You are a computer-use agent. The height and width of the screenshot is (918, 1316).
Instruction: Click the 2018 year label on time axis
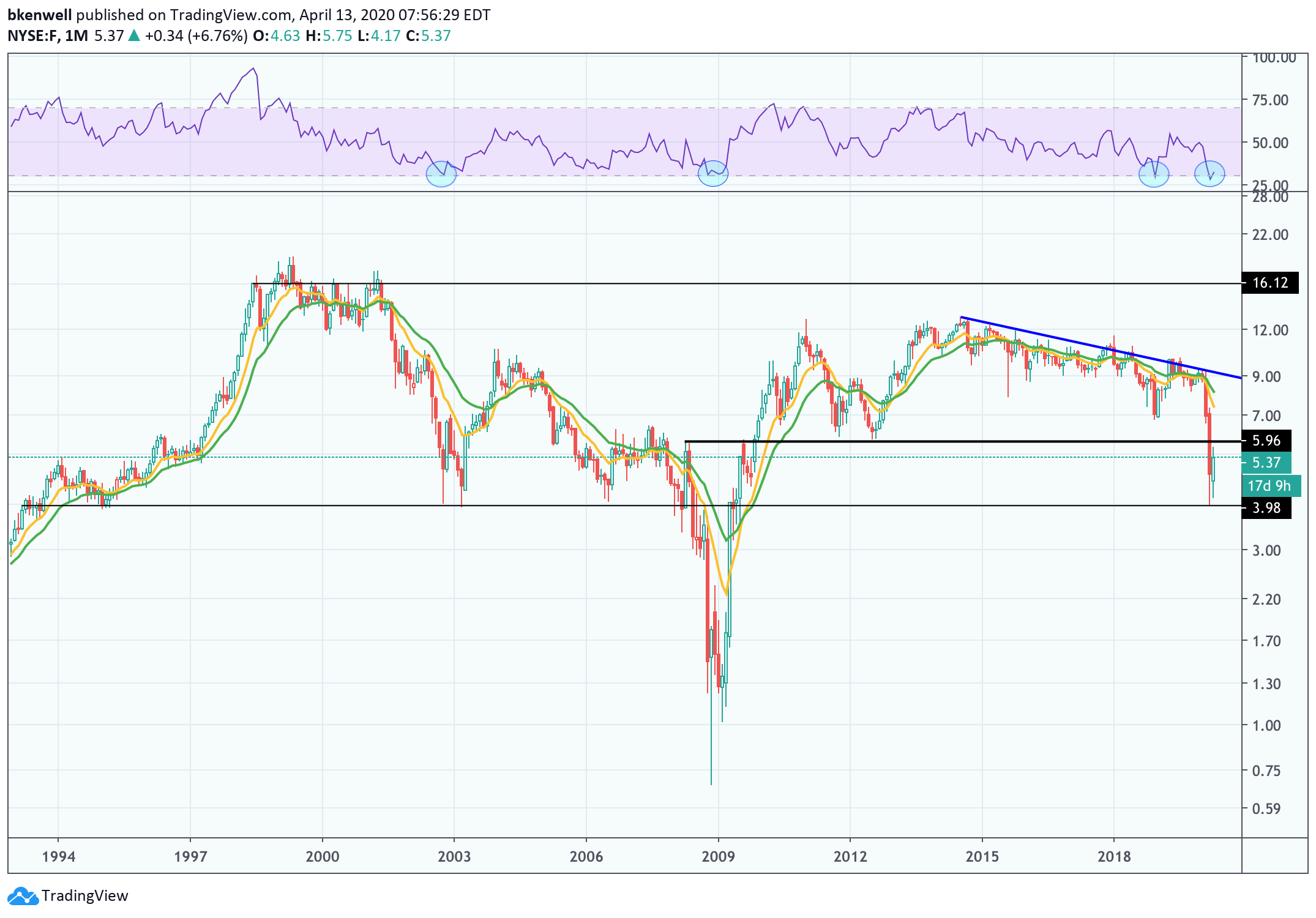[x=1114, y=856]
